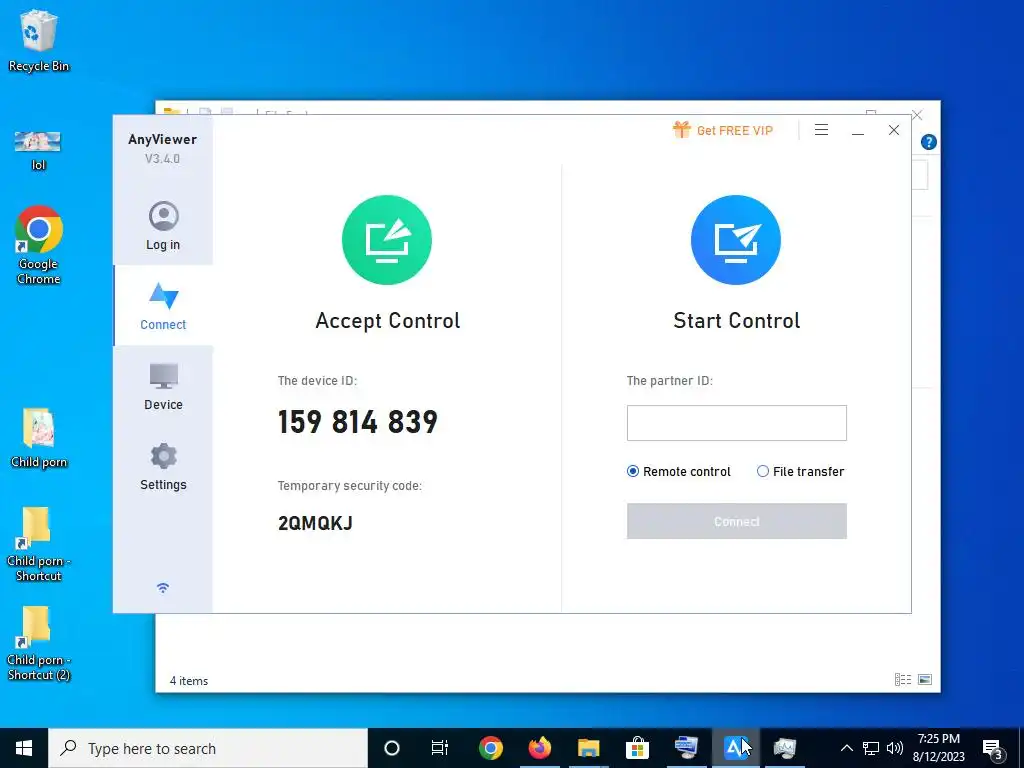This screenshot has width=1024, height=768.
Task: Select the Remote control radio button
Action: click(x=633, y=472)
